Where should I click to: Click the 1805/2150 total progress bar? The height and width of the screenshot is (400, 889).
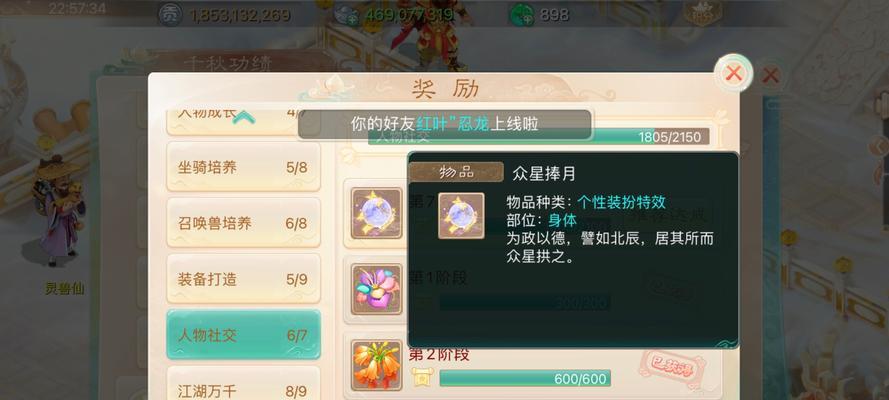pyautogui.click(x=539, y=137)
